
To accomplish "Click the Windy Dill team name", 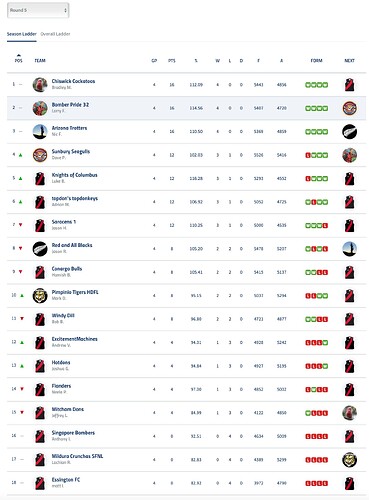I will [63, 316].
